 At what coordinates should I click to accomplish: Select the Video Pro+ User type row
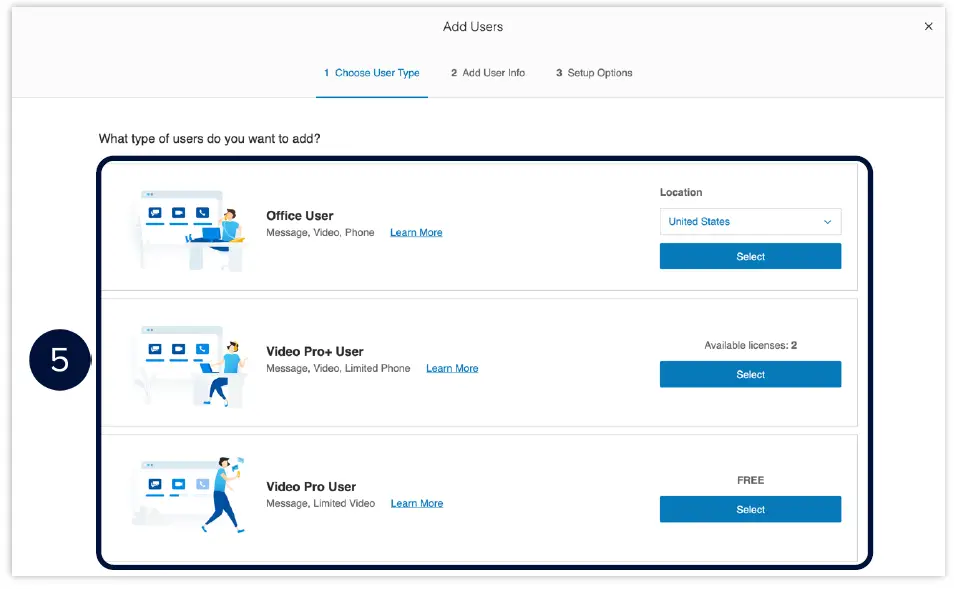coord(480,361)
